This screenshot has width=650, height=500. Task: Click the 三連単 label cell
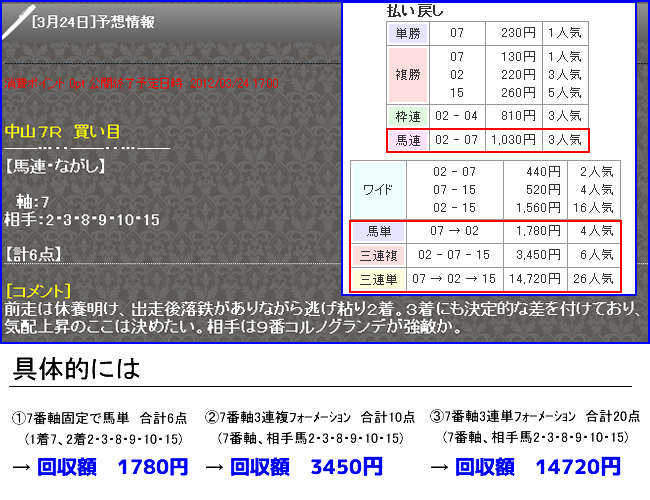tap(378, 279)
